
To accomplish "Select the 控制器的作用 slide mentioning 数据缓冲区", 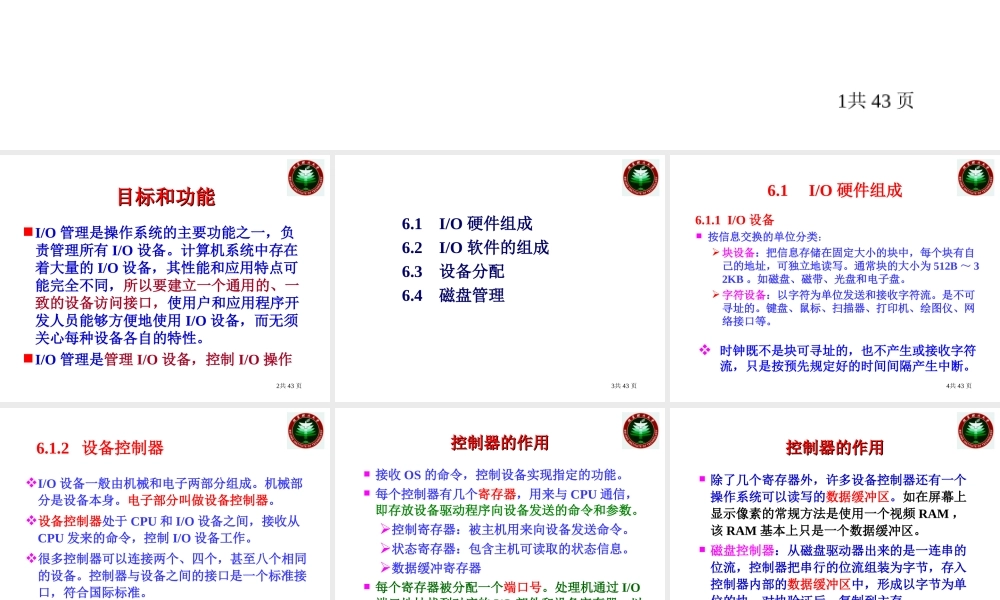I will (x=835, y=504).
